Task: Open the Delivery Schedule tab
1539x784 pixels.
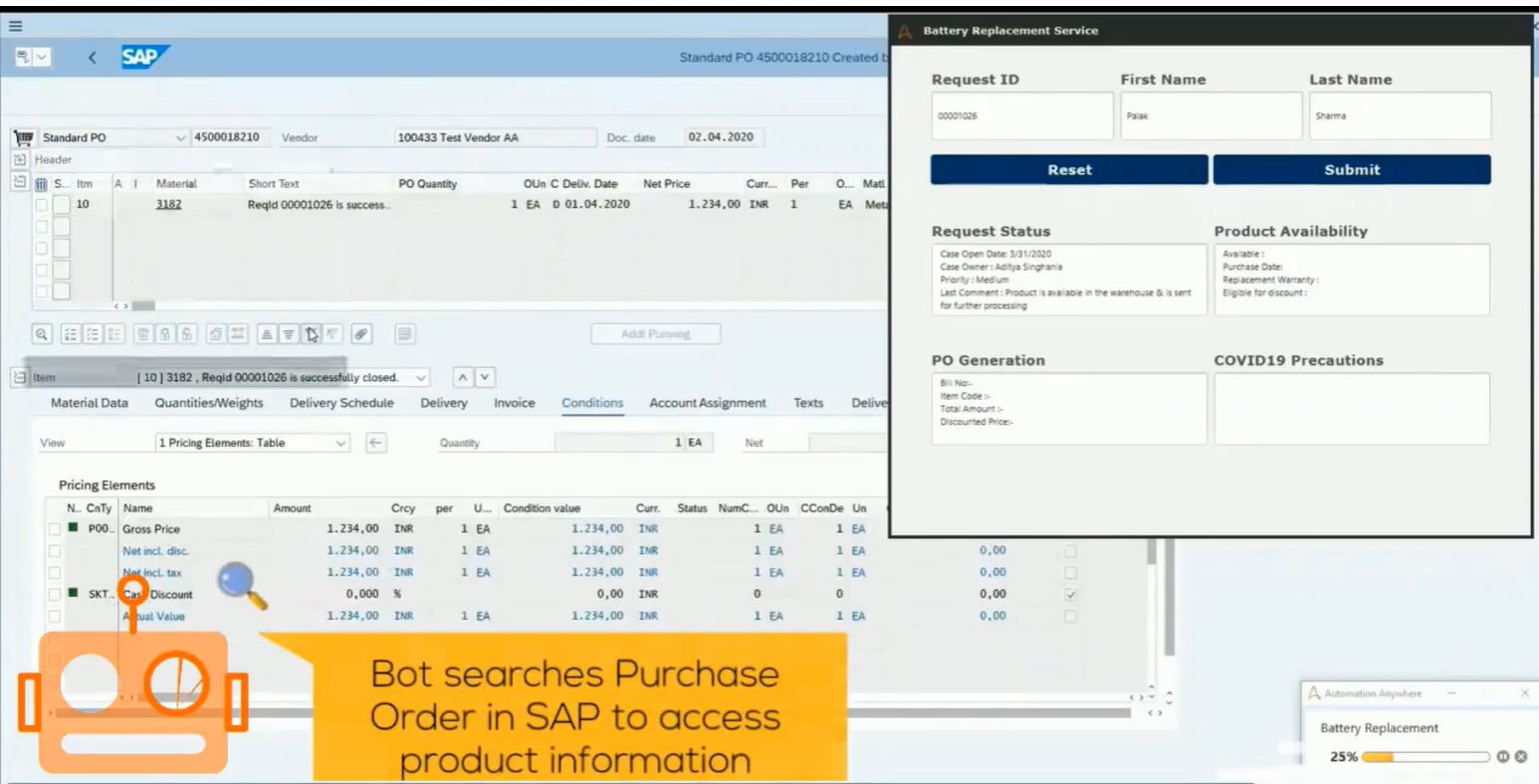Action: [341, 403]
